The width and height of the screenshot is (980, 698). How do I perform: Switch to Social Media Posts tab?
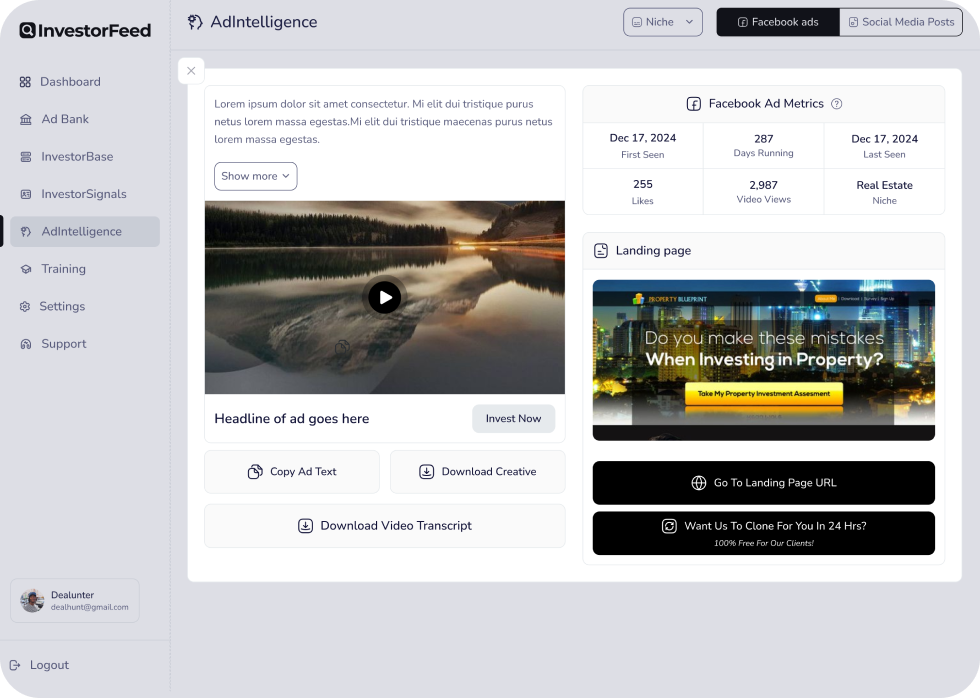(901, 22)
